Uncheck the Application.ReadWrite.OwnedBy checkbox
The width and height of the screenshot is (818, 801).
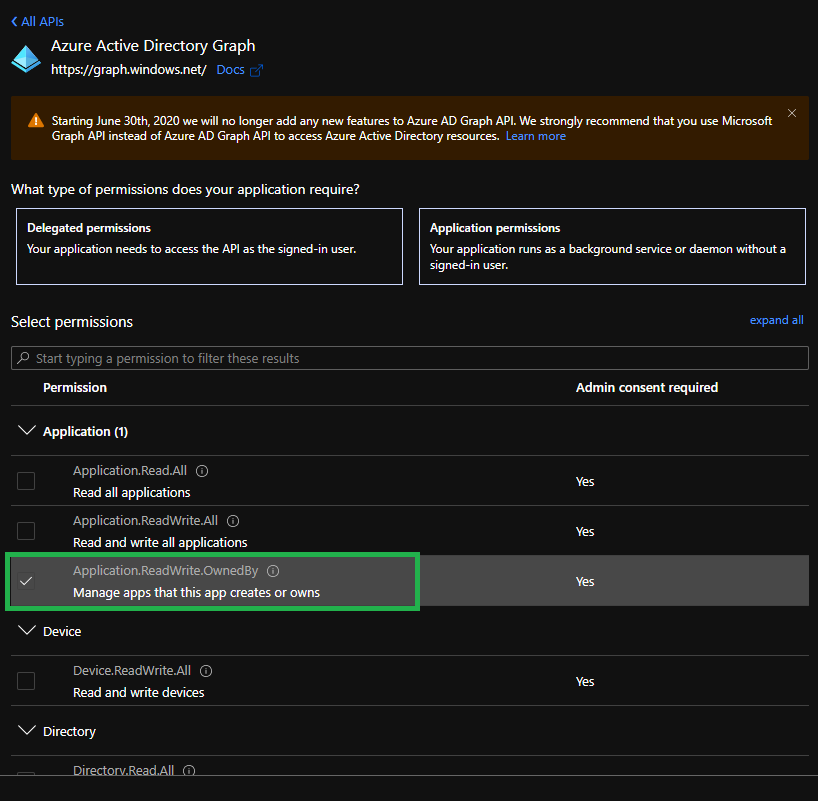26,581
